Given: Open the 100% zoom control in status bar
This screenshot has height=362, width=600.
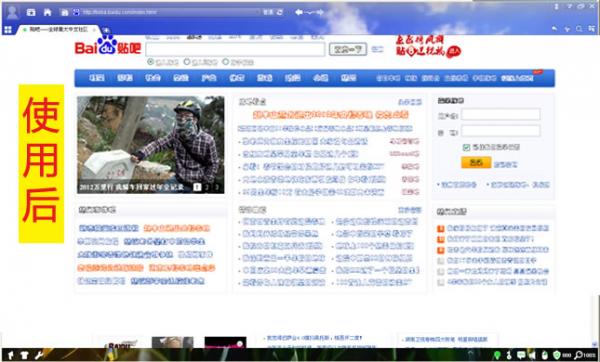Looking at the screenshot, I should coord(585,355).
